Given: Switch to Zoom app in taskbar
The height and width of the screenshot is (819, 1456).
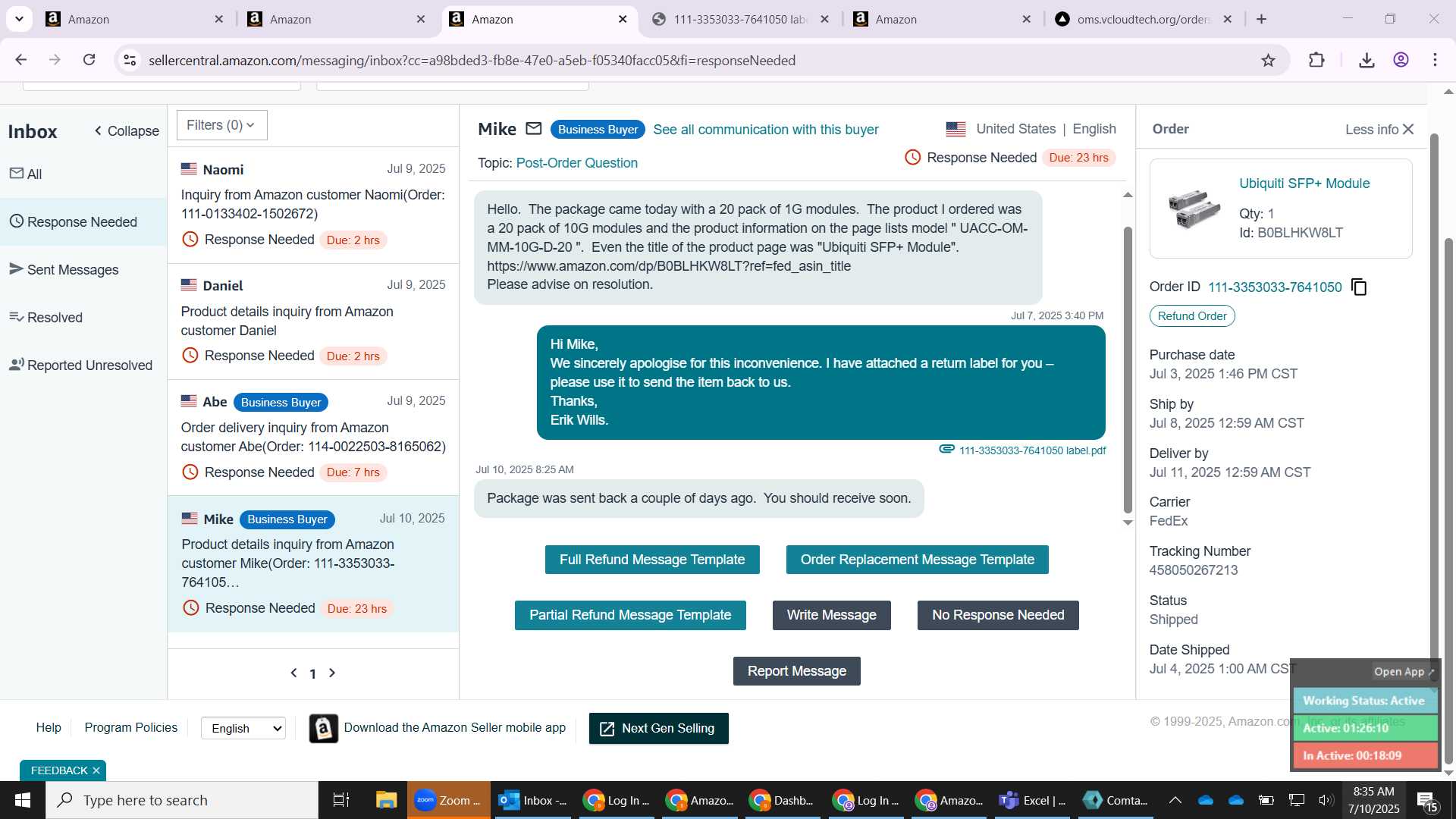Looking at the screenshot, I should click(x=449, y=800).
